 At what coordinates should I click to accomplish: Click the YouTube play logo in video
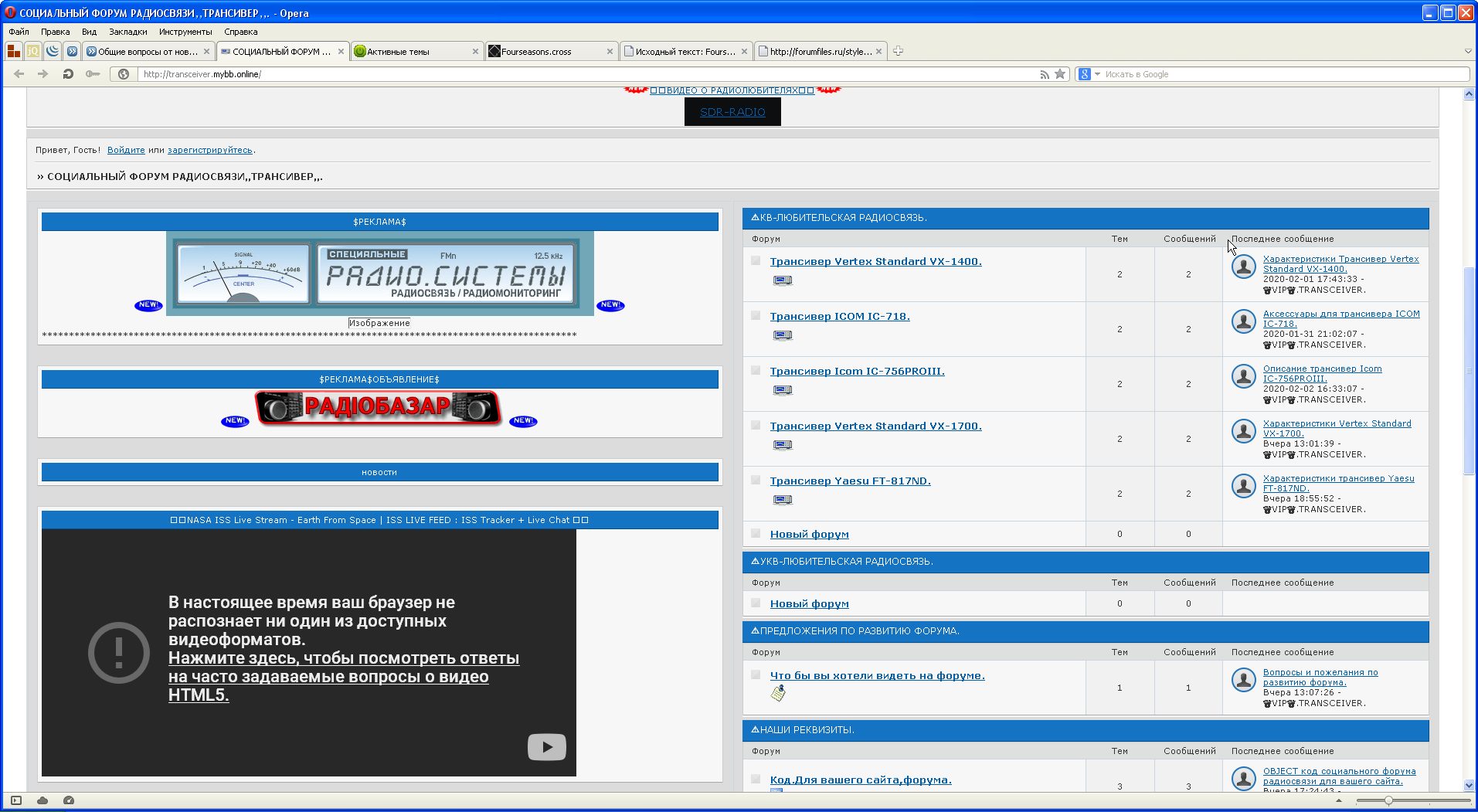coord(547,747)
